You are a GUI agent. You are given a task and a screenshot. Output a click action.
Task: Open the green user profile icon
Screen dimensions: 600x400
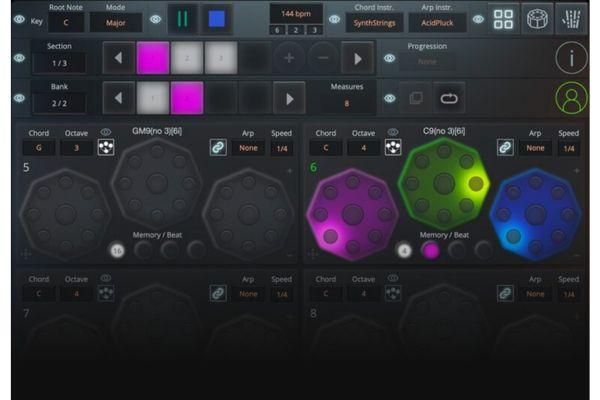click(572, 98)
